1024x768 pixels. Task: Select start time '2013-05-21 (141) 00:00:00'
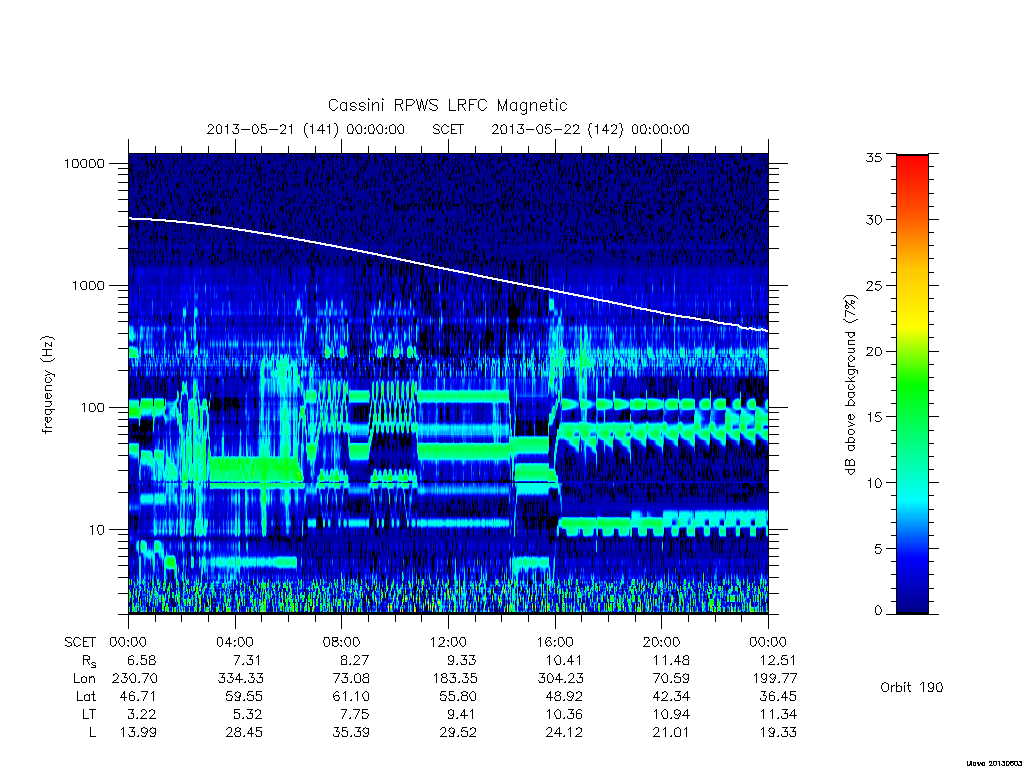[x=306, y=129]
